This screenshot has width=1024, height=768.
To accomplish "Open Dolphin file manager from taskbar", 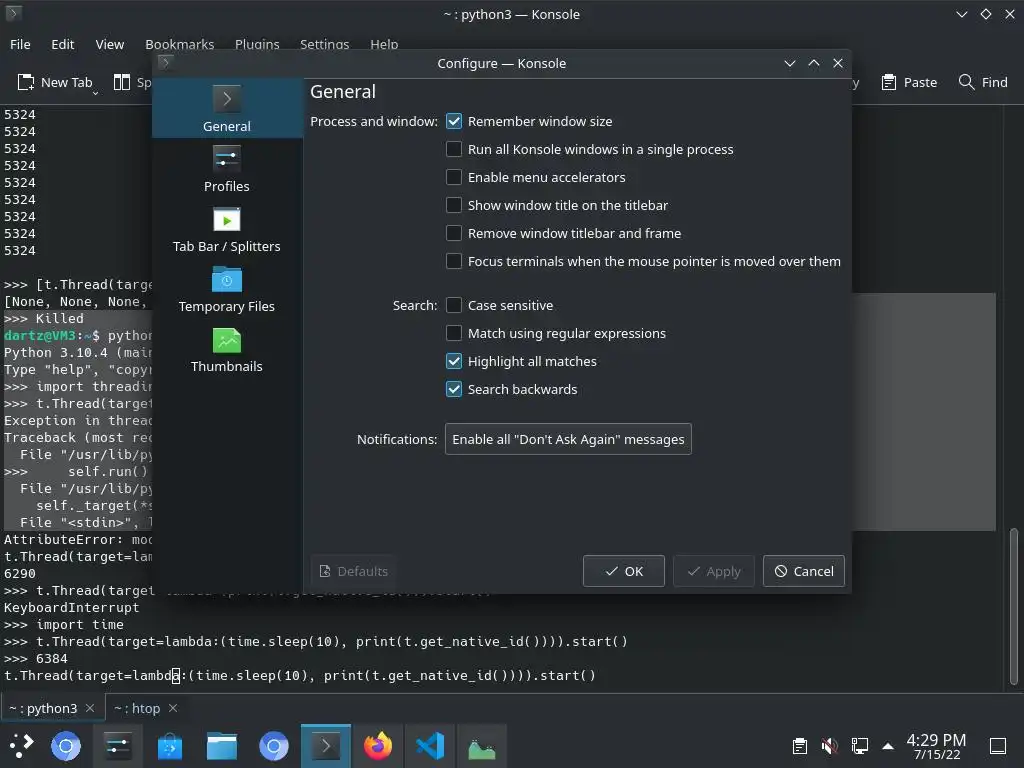I will coord(222,746).
